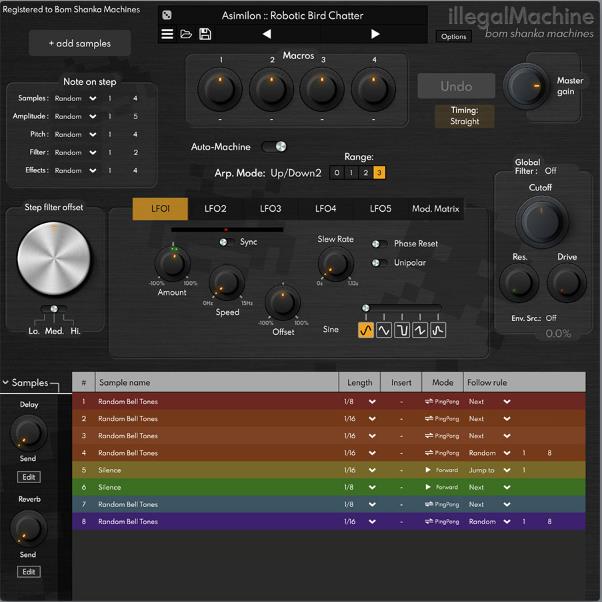Open the preset hamburger menu
The height and width of the screenshot is (602, 602).
(168, 34)
